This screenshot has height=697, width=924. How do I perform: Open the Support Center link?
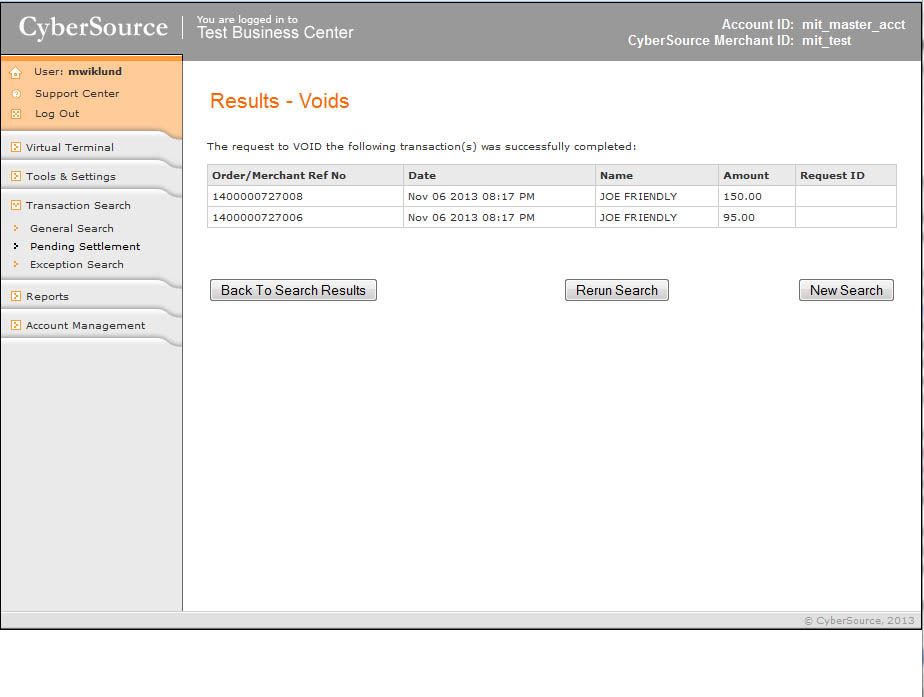(x=77, y=94)
